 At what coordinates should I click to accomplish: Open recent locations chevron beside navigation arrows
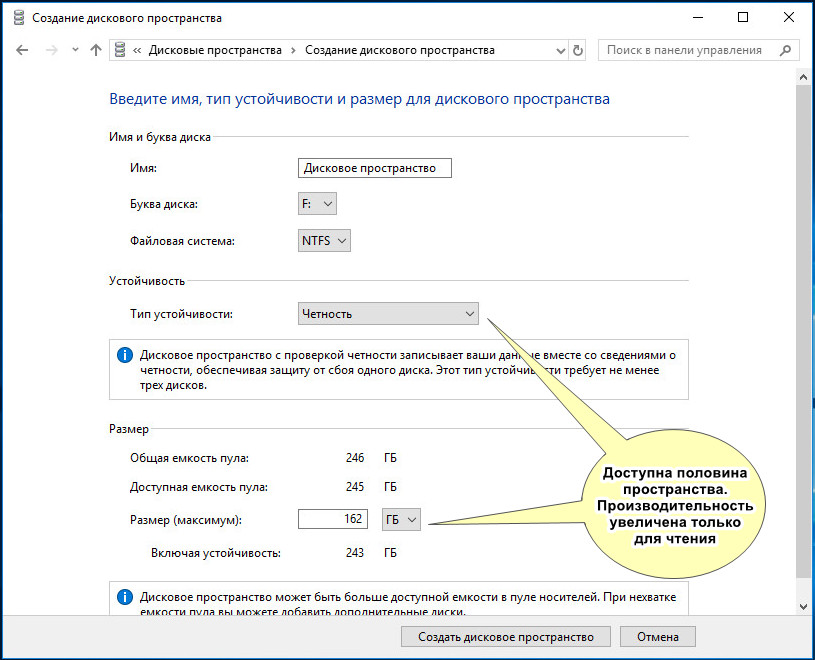(x=75, y=50)
